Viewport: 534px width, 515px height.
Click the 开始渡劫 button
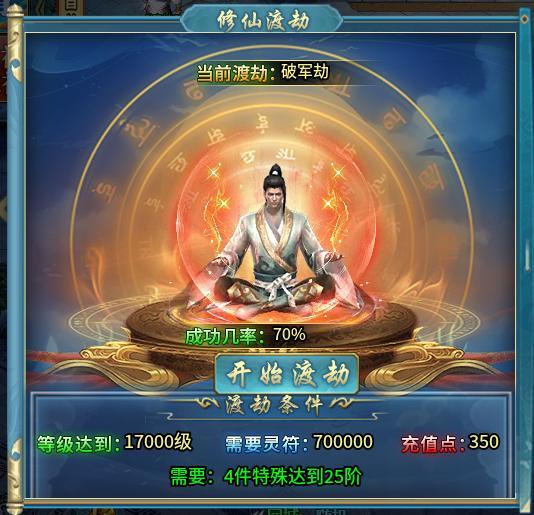287,374
